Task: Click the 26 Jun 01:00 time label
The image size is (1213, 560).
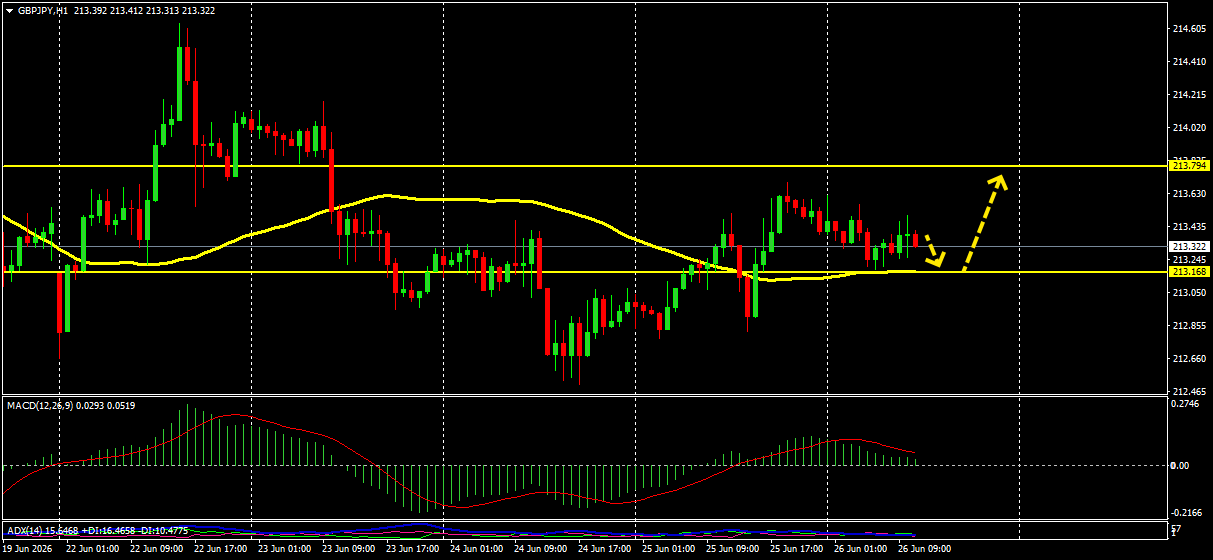Action: pos(860,549)
